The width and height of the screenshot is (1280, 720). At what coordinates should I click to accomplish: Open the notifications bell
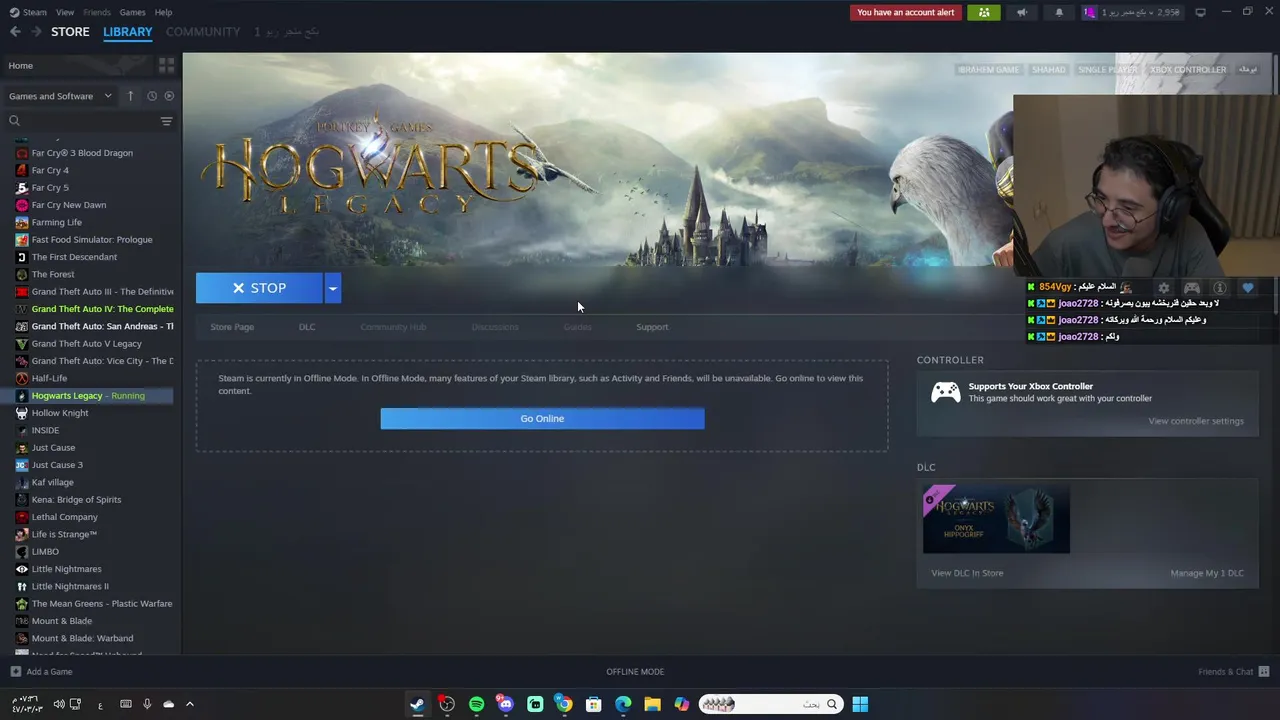1059,12
